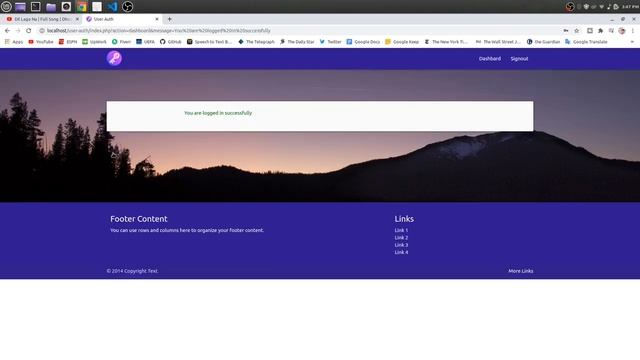This screenshot has width=640, height=360.
Task: Switch to the Dil Laga Na YouTube tab
Action: pyautogui.click(x=41, y=19)
